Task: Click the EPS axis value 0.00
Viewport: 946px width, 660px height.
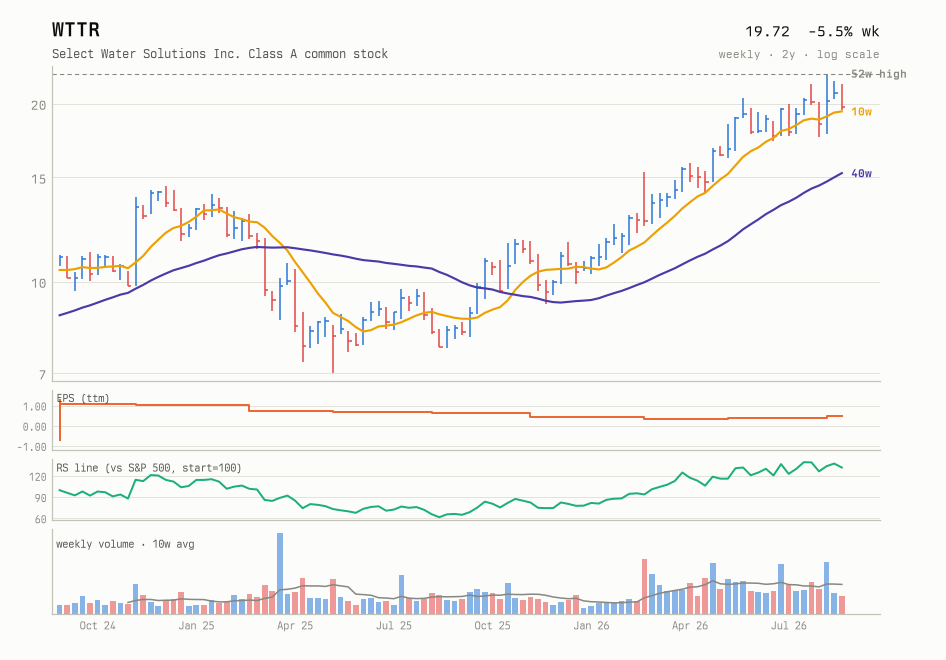Action: point(35,427)
